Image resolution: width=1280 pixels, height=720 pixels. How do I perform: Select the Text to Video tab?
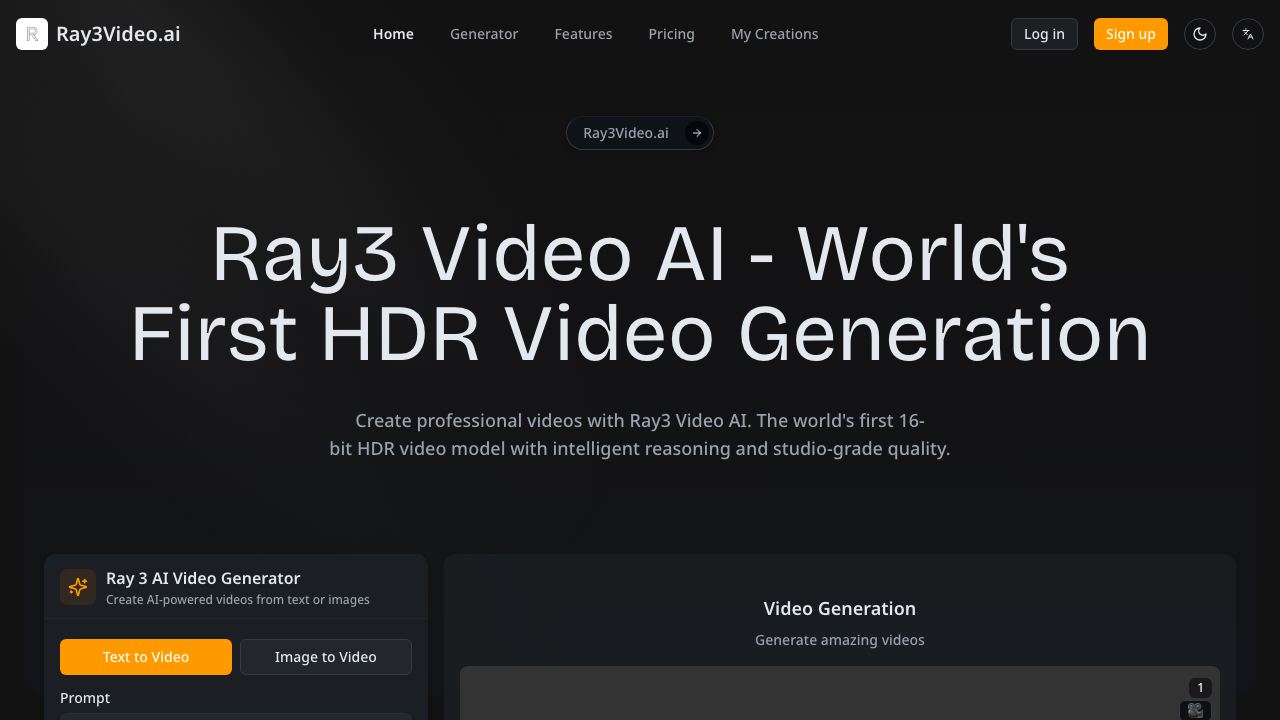[x=146, y=657]
